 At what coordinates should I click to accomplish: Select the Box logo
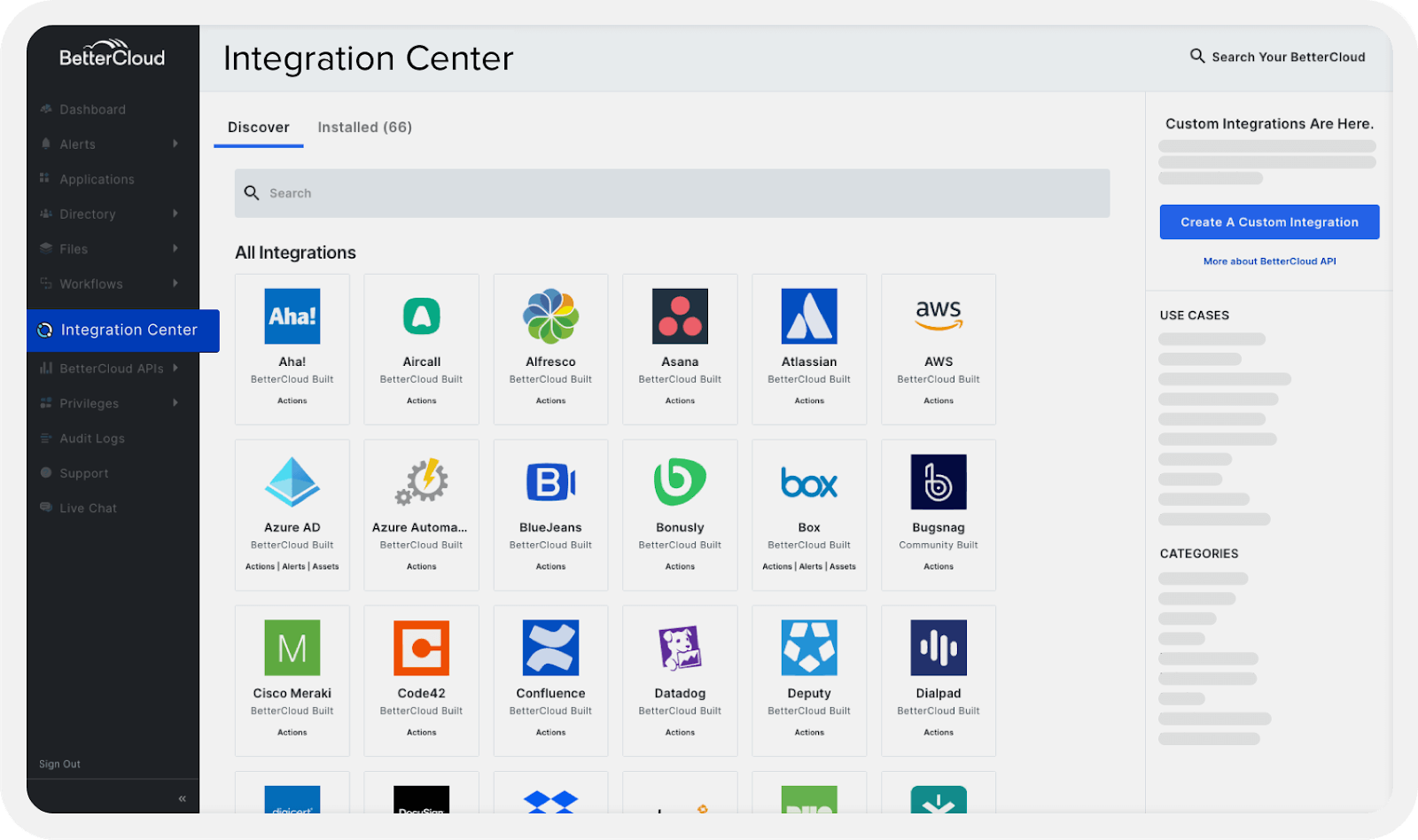pos(809,484)
